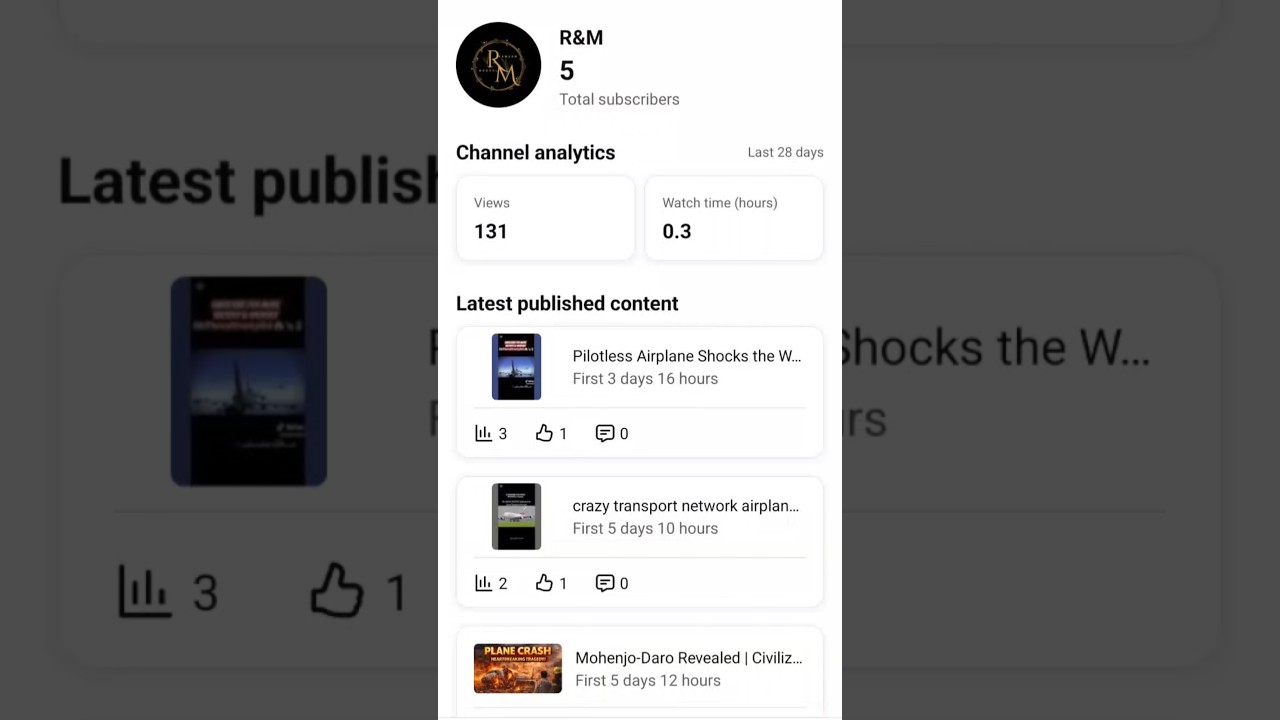The image size is (1280, 720).
Task: Select the PLANE CRASH video thumbnail
Action: (x=518, y=669)
